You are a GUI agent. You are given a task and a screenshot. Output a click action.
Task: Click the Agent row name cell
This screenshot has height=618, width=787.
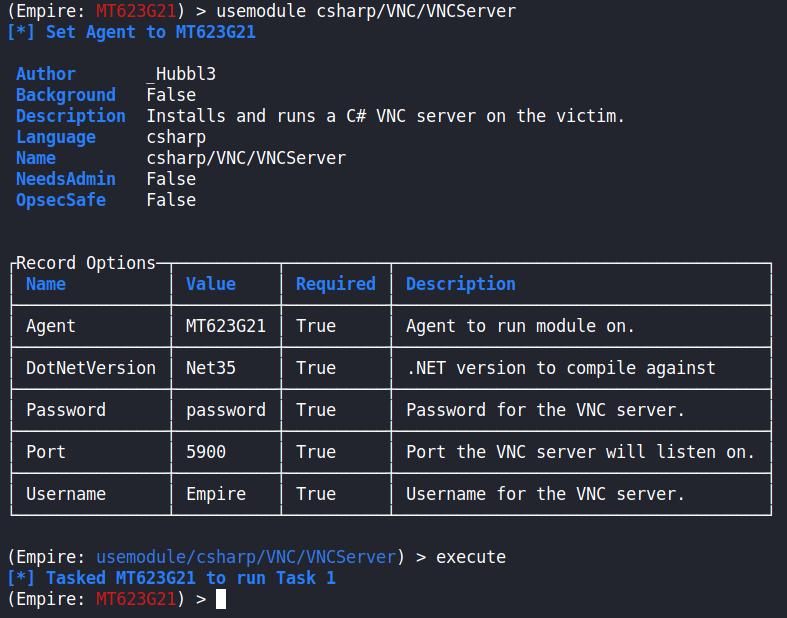click(51, 326)
